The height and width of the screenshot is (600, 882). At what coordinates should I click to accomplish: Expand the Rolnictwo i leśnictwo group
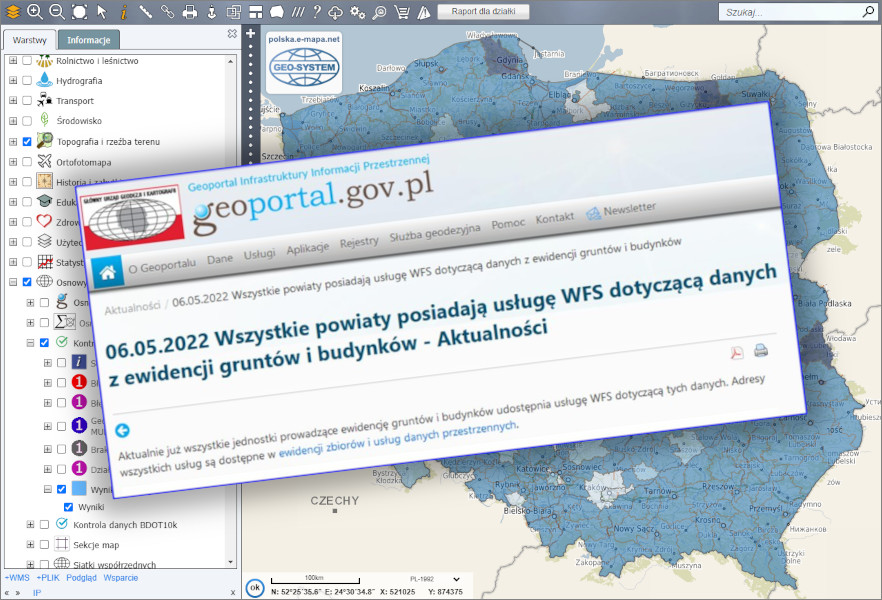point(13,60)
